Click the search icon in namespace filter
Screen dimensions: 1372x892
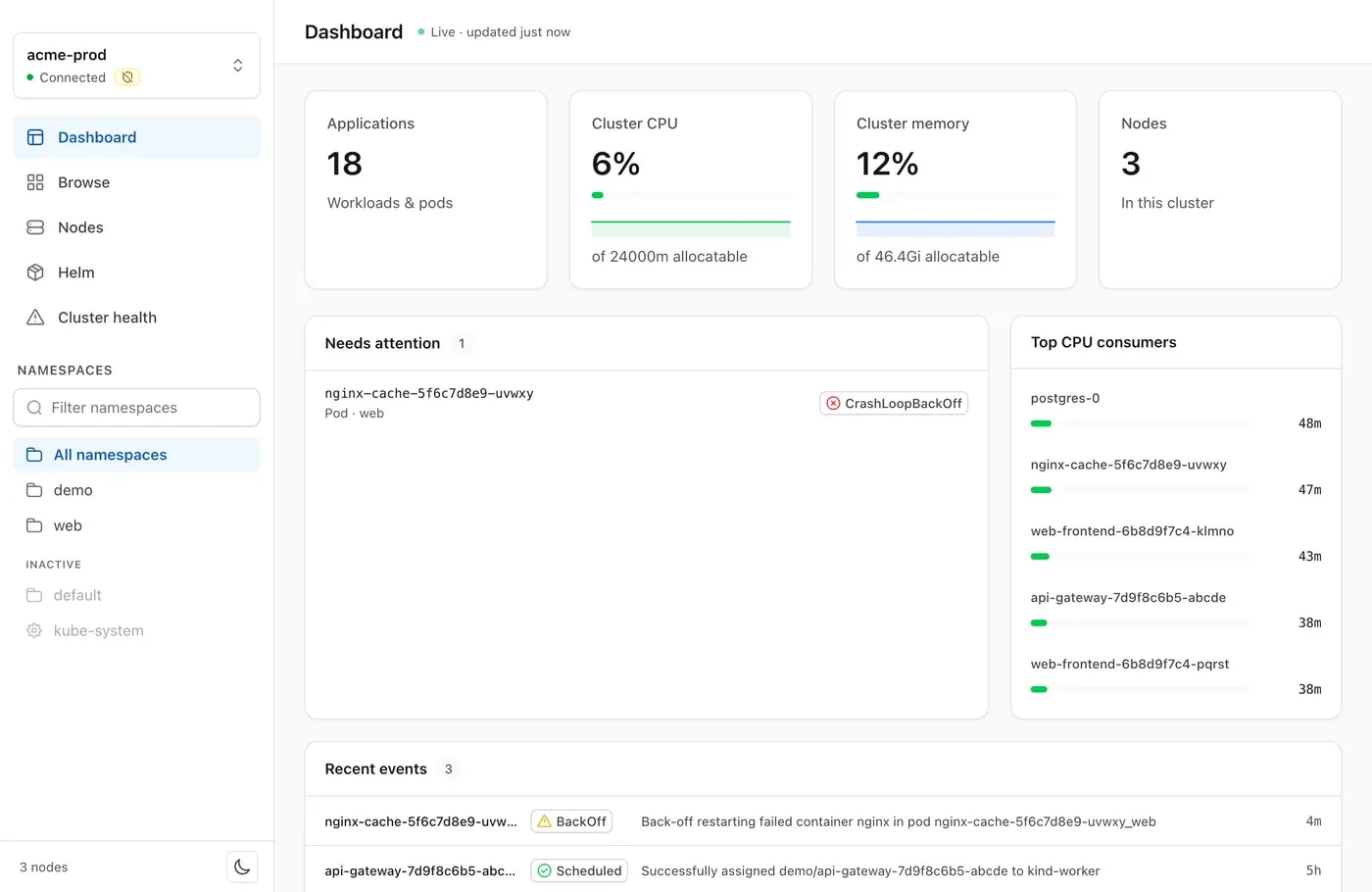(34, 408)
